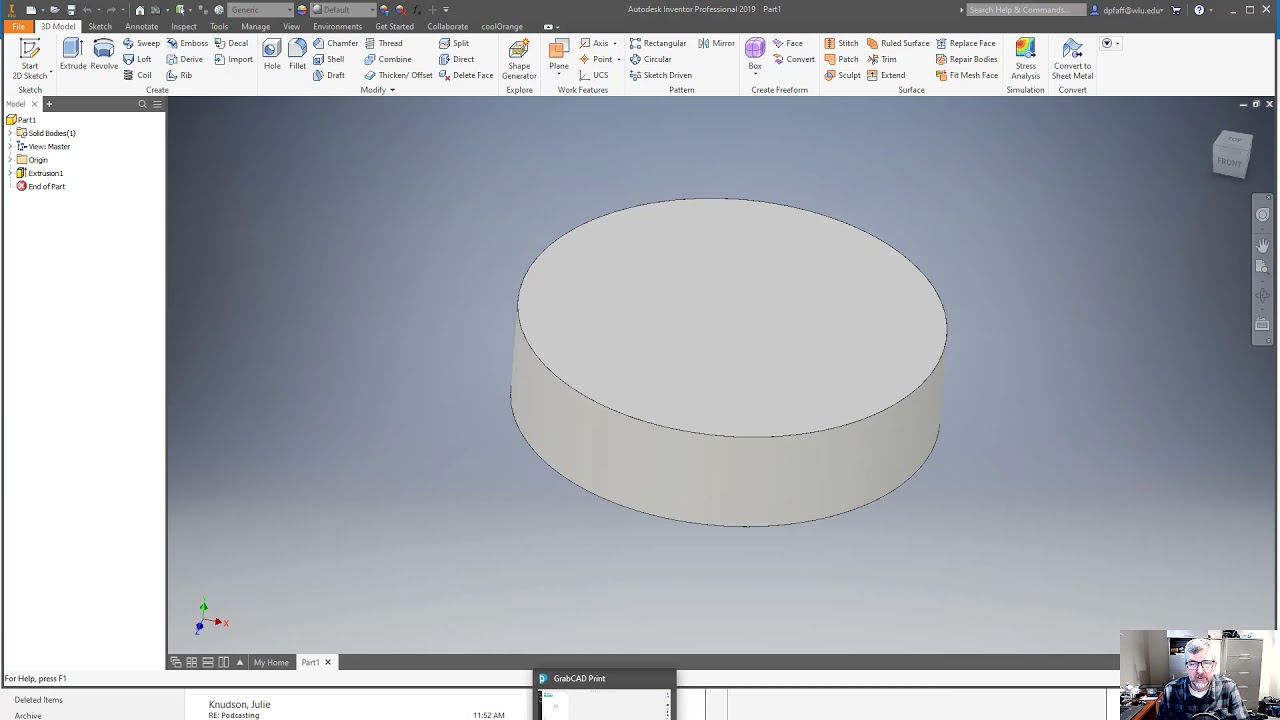Open the File menu
1280x720 pixels.
click(18, 26)
